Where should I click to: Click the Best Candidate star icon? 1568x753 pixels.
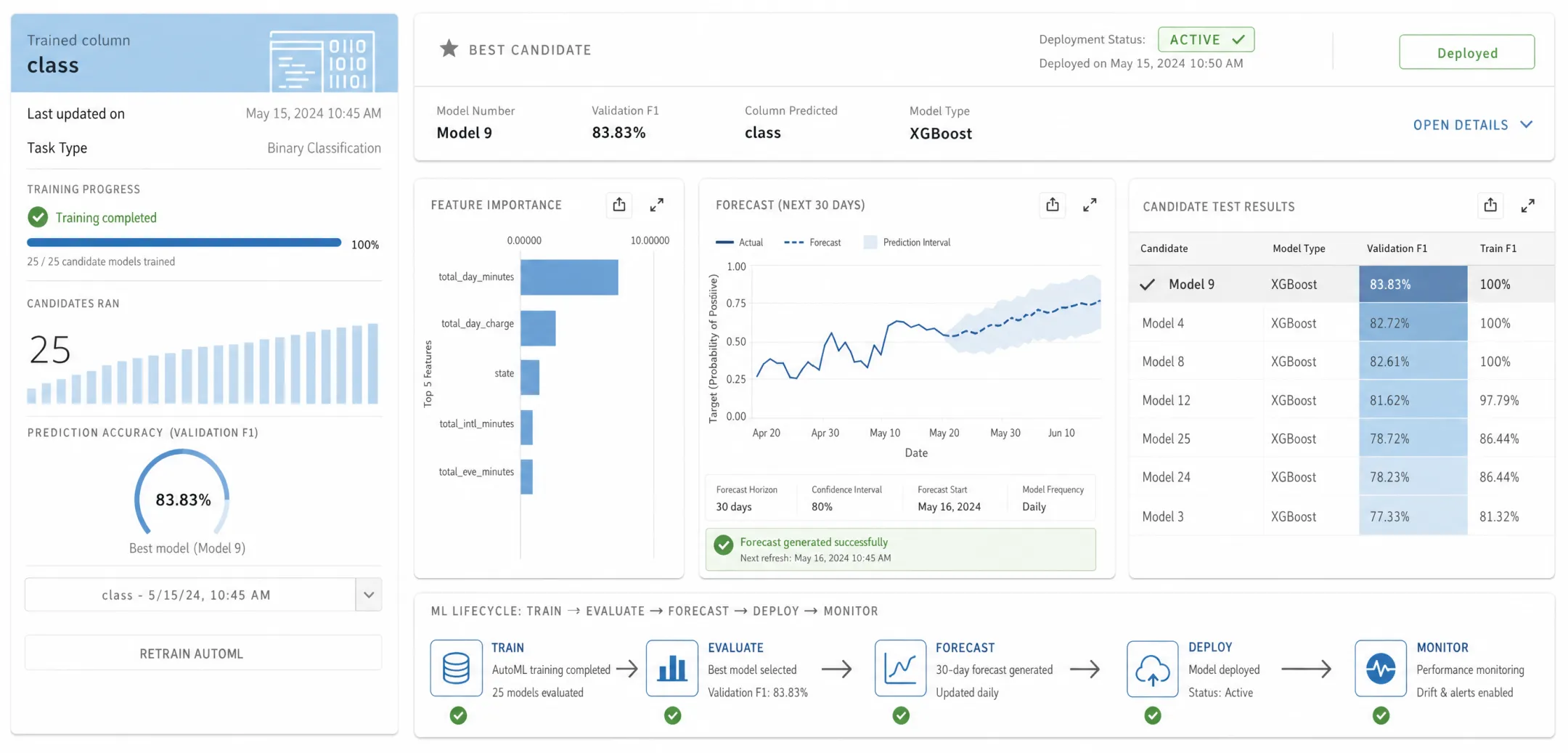(x=449, y=49)
